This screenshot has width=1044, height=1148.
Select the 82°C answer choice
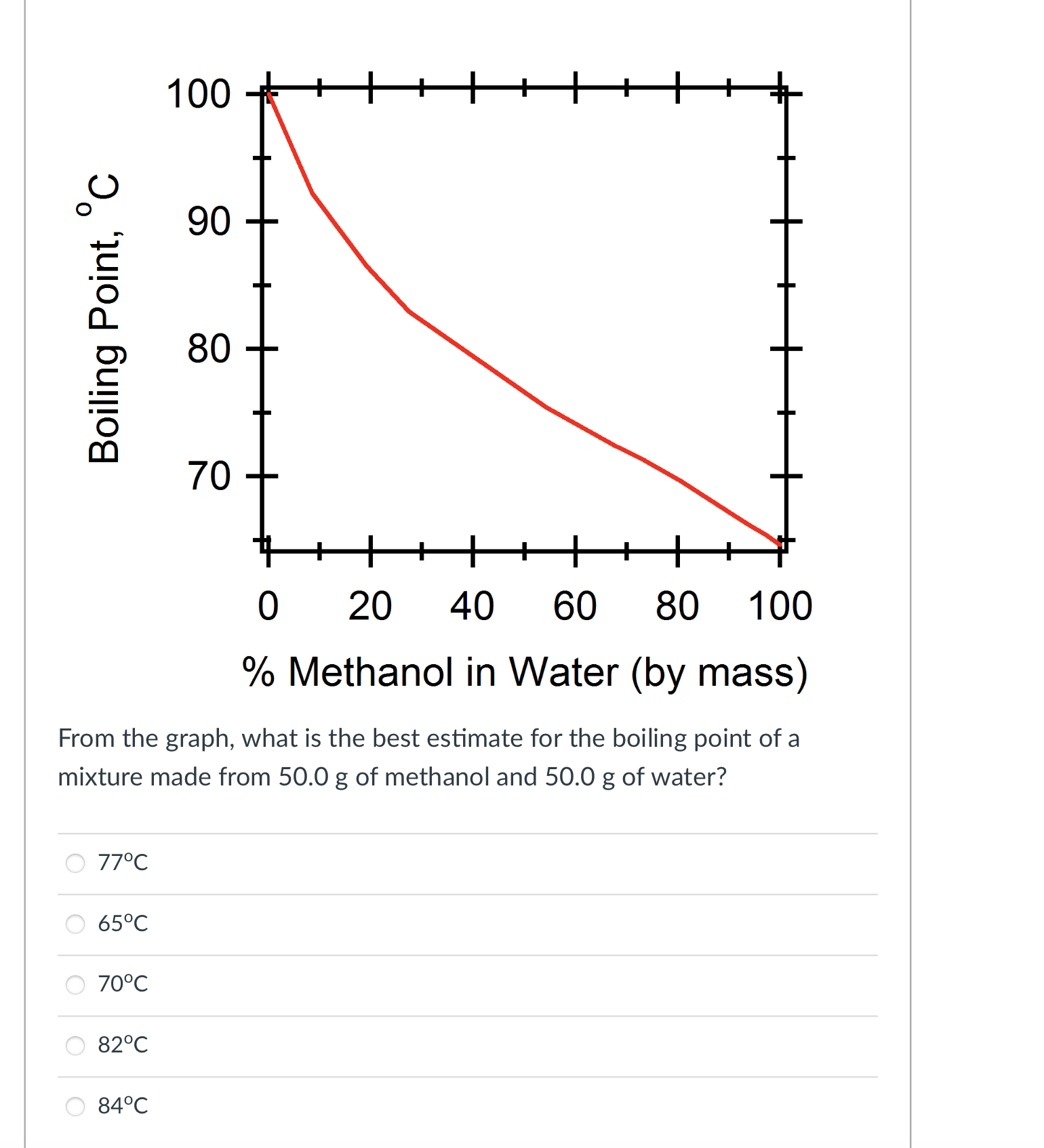click(x=75, y=1046)
